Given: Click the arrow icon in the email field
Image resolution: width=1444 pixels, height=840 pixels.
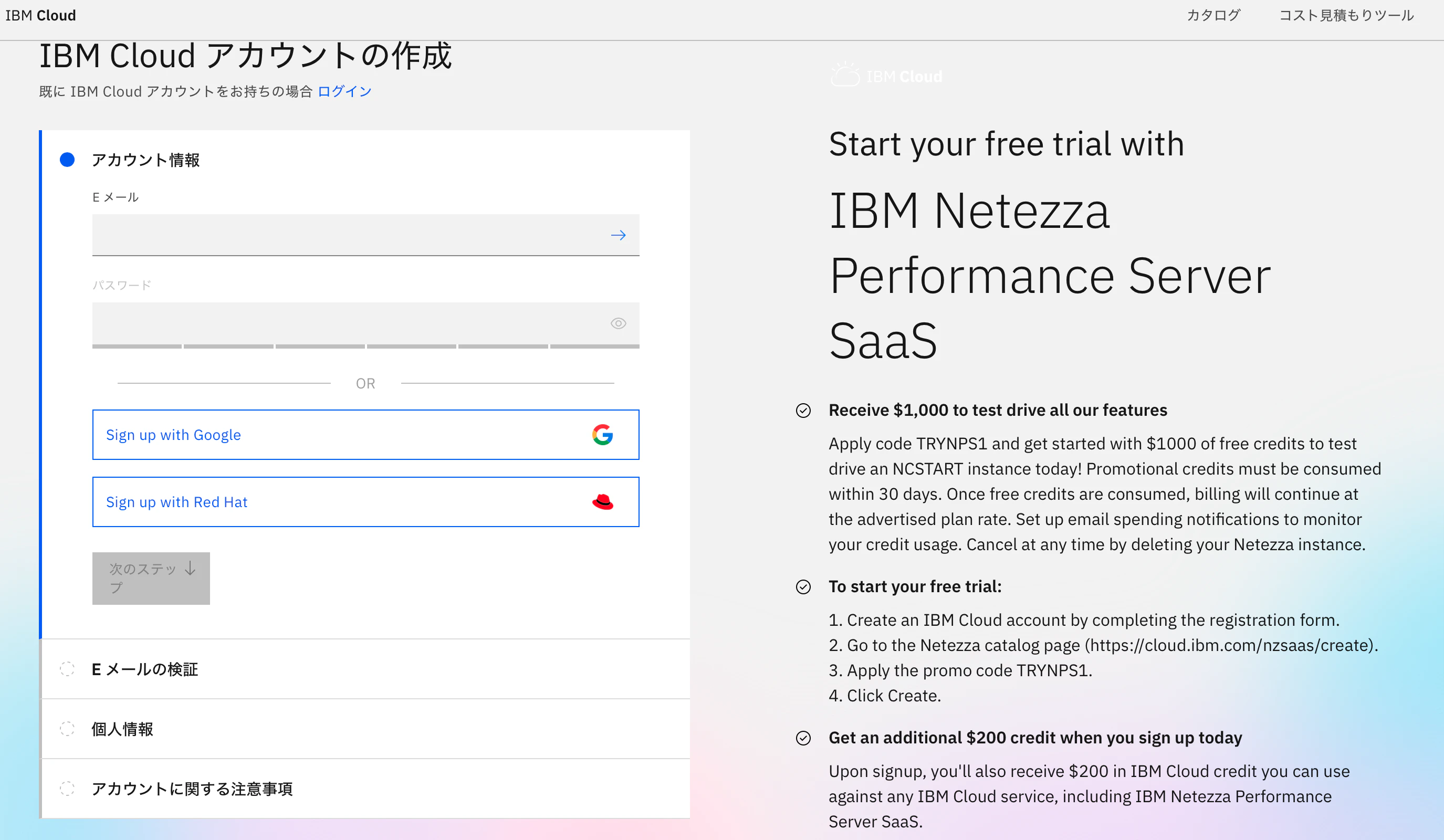Looking at the screenshot, I should (618, 235).
